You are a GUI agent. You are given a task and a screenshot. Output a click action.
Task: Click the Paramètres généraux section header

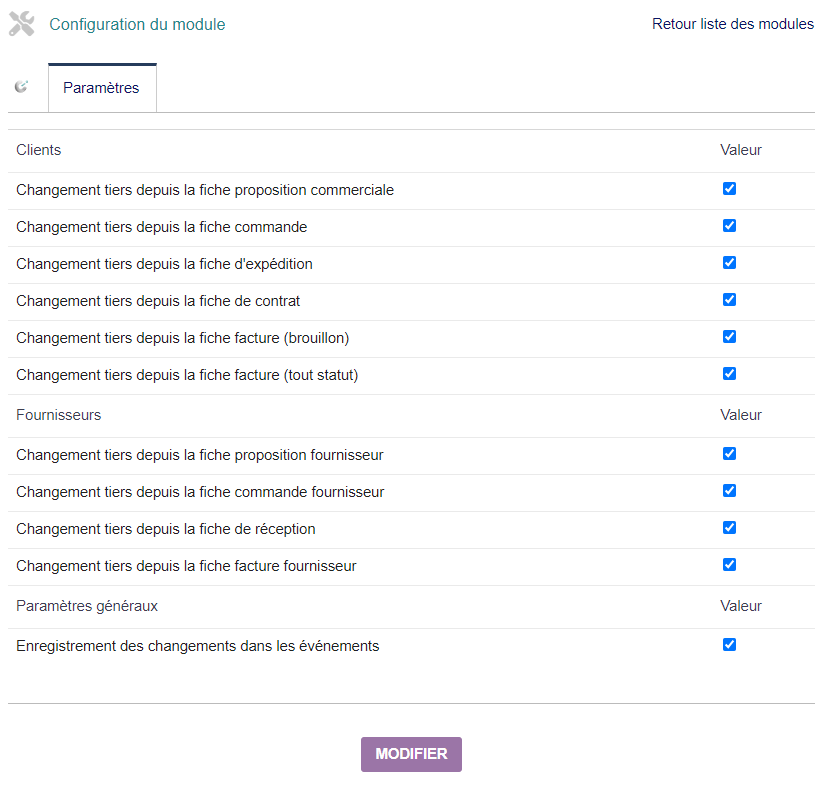(87, 606)
